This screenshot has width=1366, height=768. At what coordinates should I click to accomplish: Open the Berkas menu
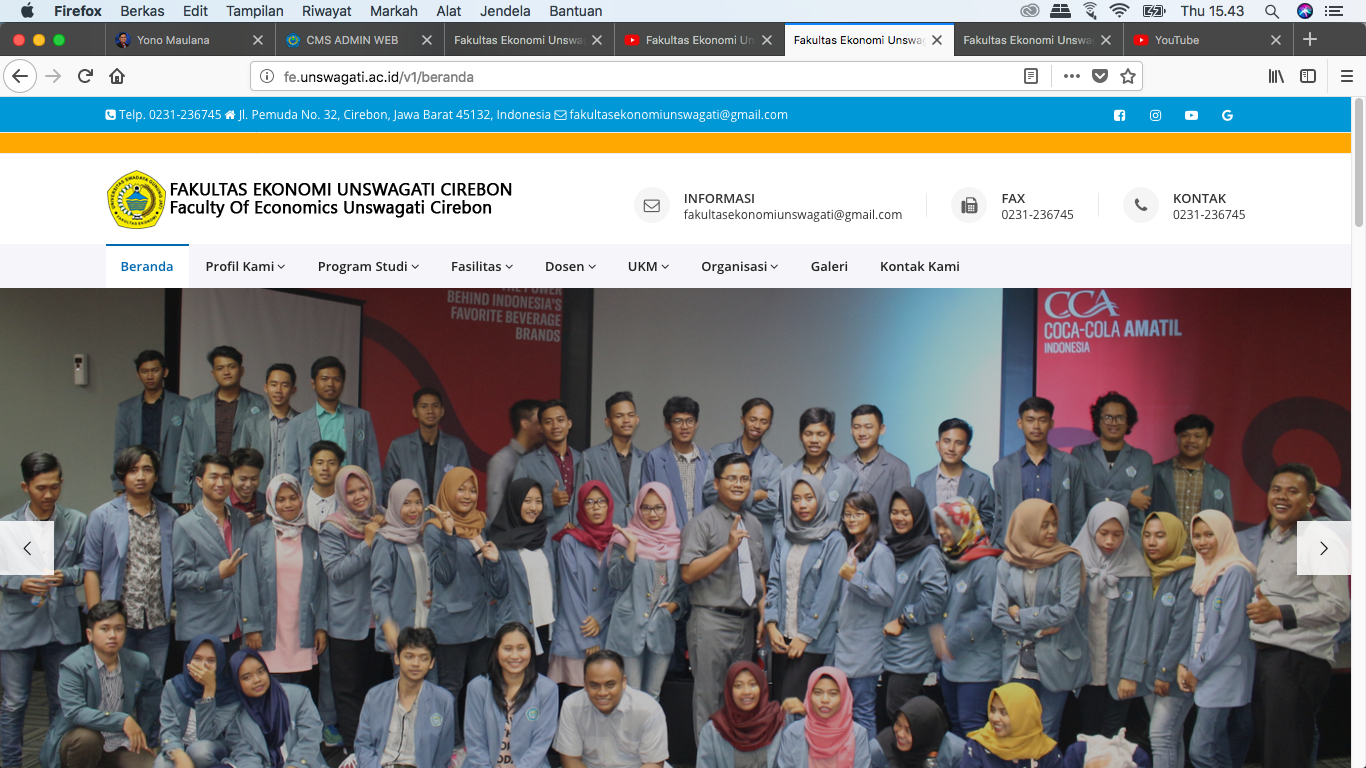[142, 11]
